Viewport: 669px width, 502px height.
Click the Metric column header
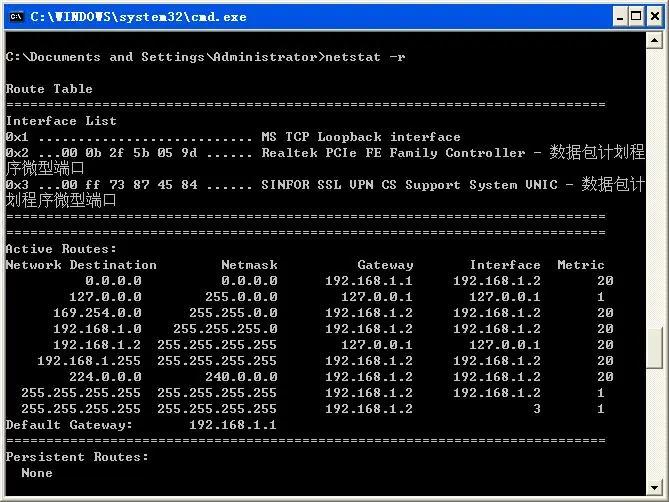tap(581, 265)
